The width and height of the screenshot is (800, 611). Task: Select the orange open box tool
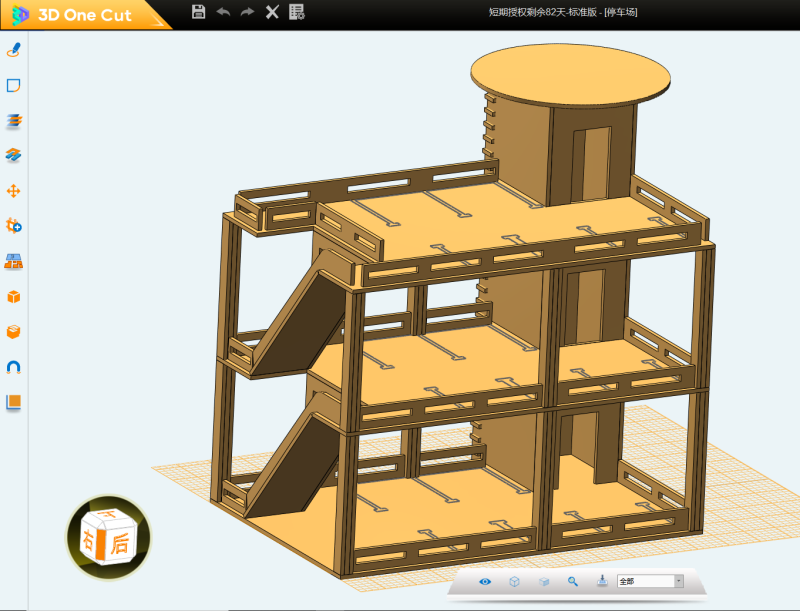click(14, 332)
